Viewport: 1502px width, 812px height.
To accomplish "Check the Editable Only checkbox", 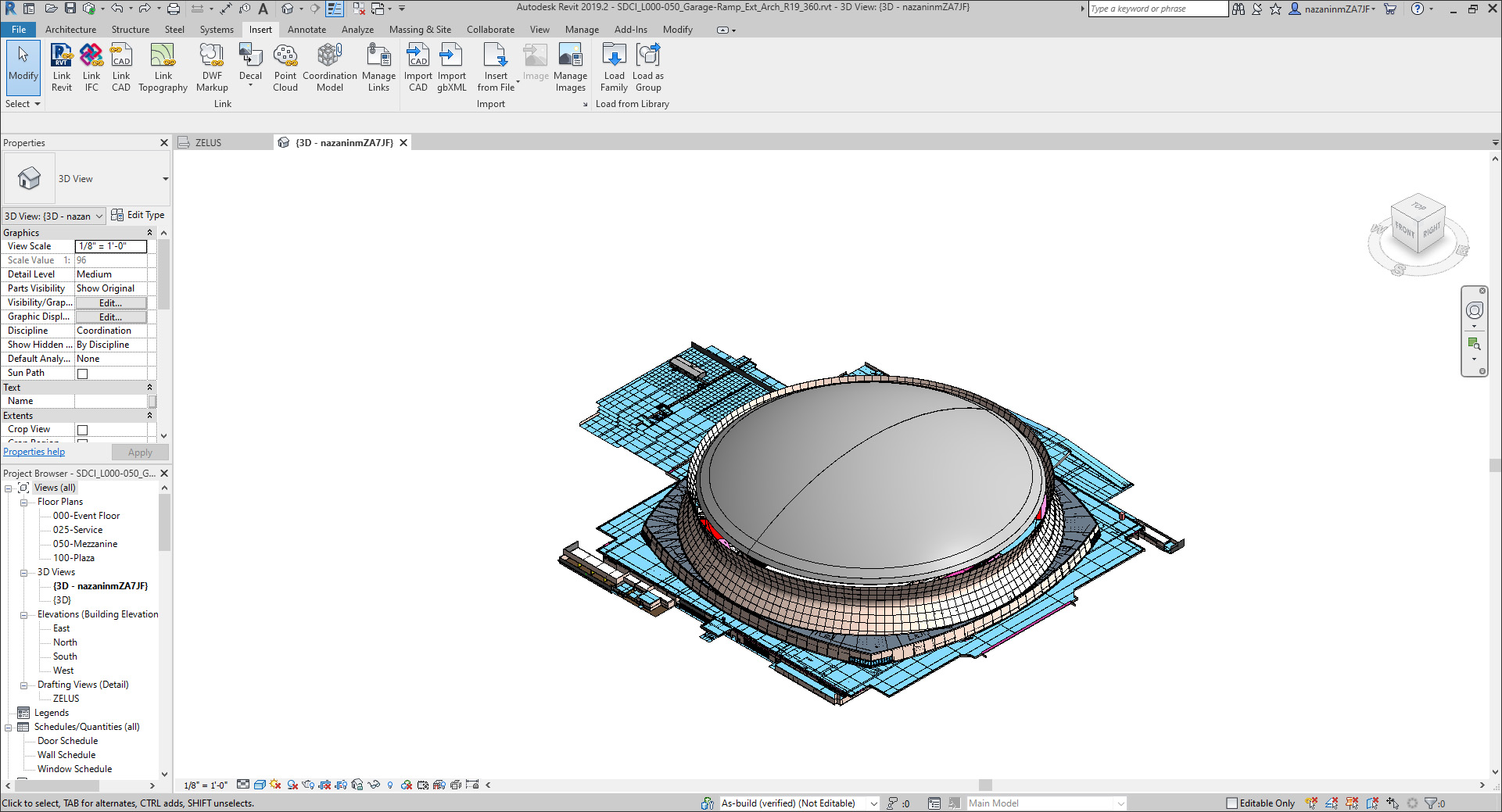I will [1231, 803].
